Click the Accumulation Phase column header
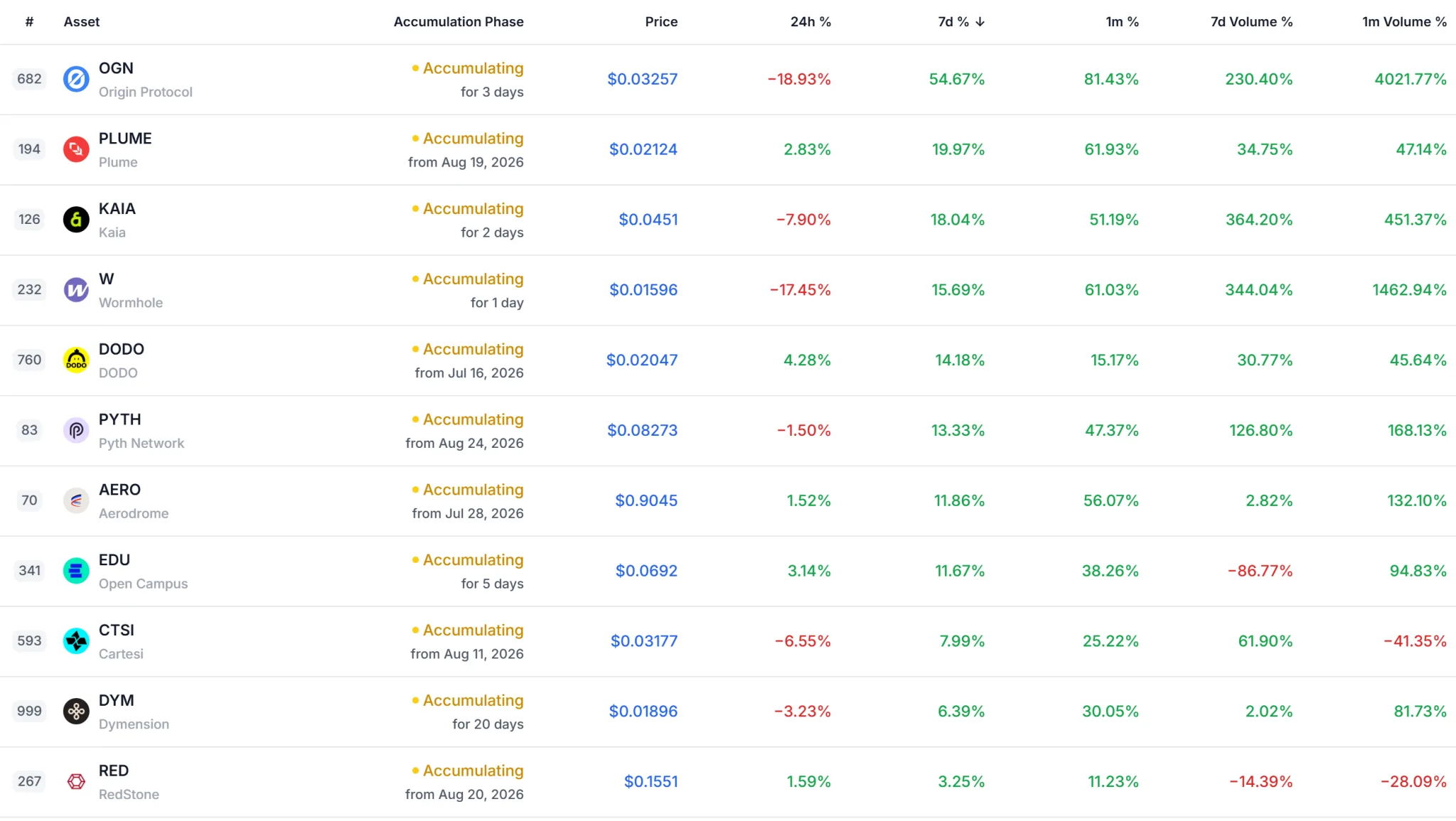This screenshot has width=1456, height=821. point(459,22)
